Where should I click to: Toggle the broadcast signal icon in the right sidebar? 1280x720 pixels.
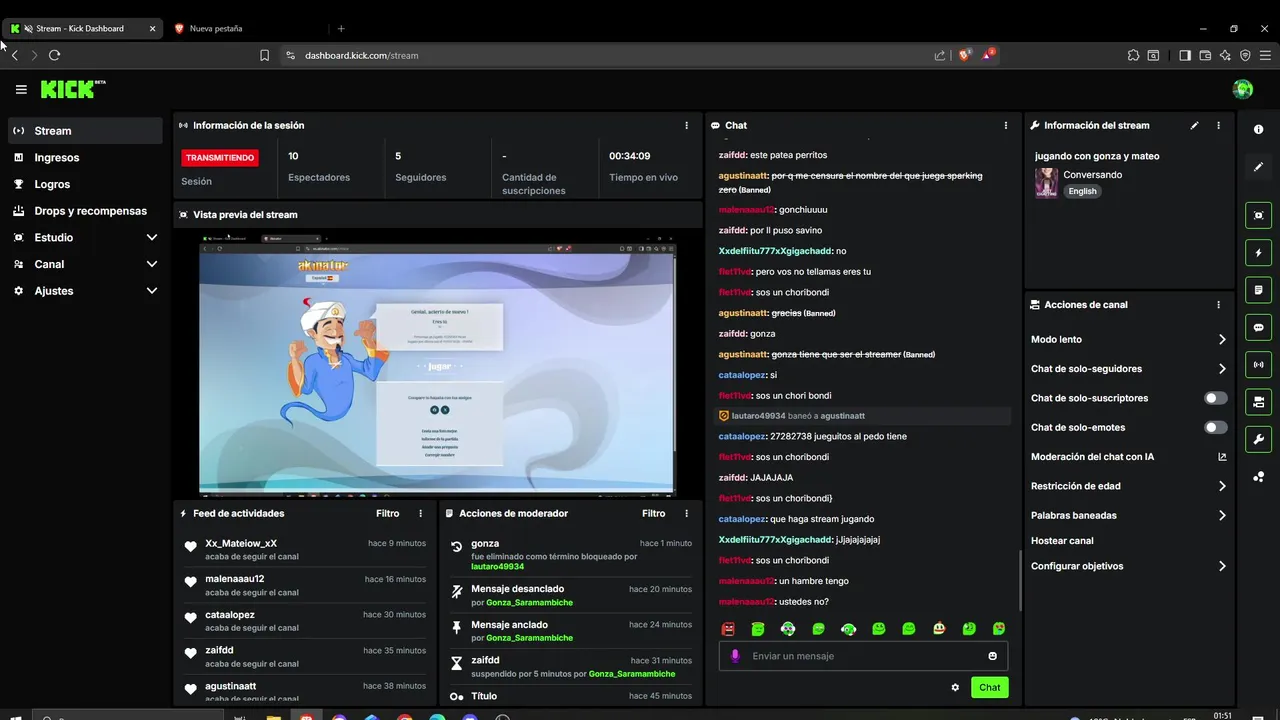(1259, 364)
